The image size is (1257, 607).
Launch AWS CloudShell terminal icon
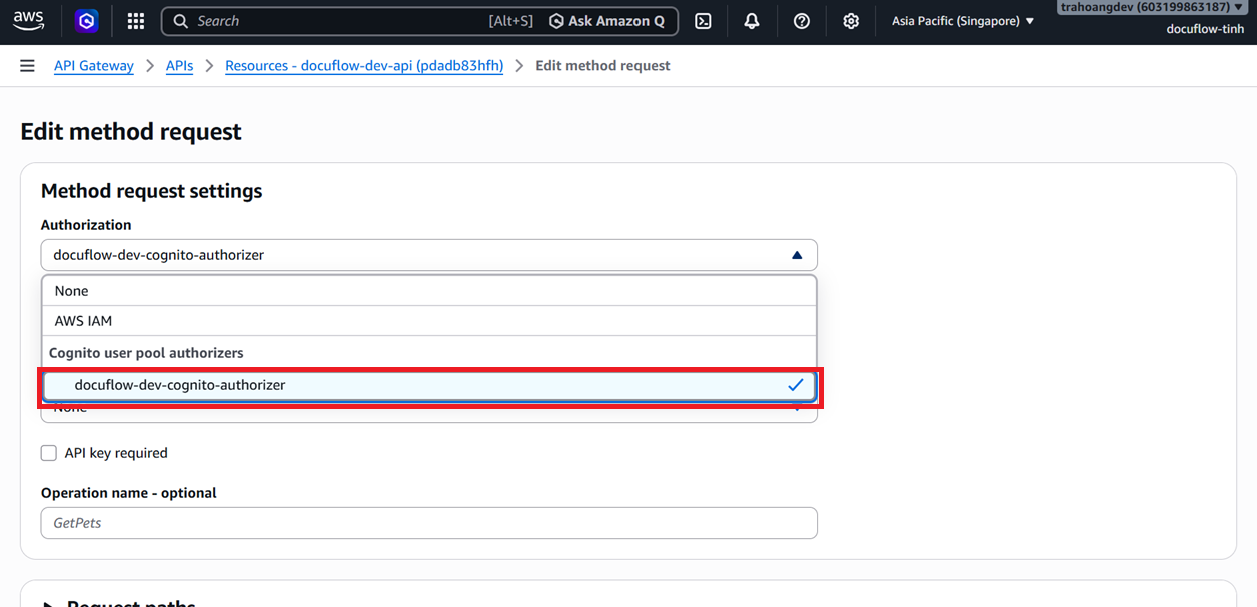(704, 21)
